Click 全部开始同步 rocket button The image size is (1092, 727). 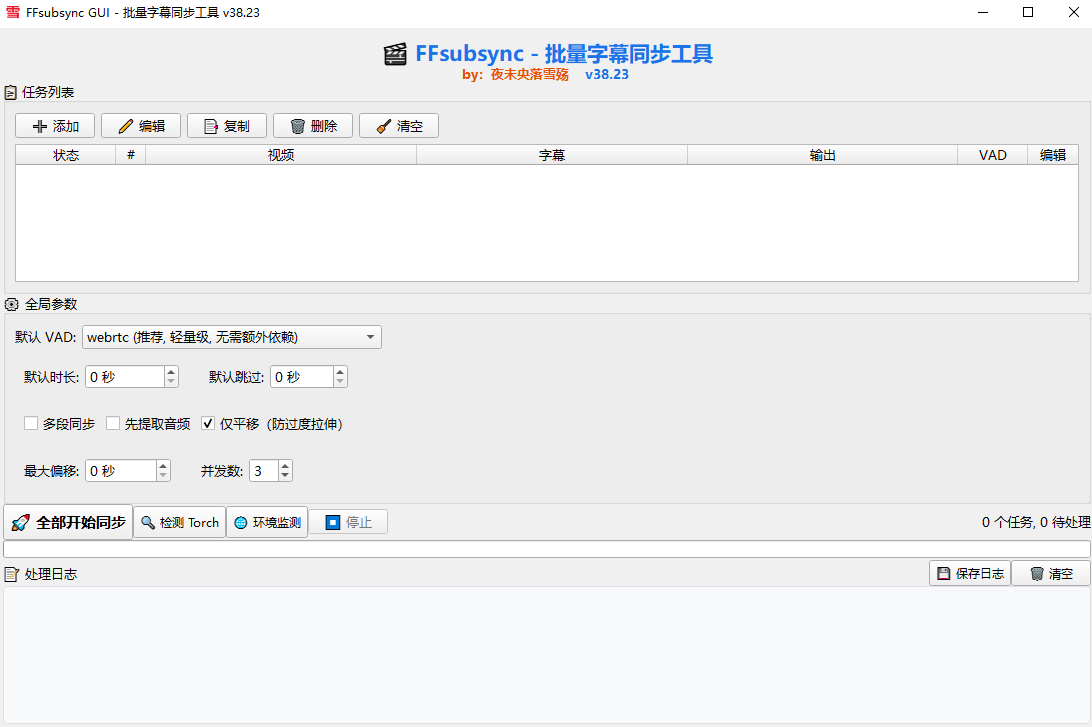[x=68, y=522]
